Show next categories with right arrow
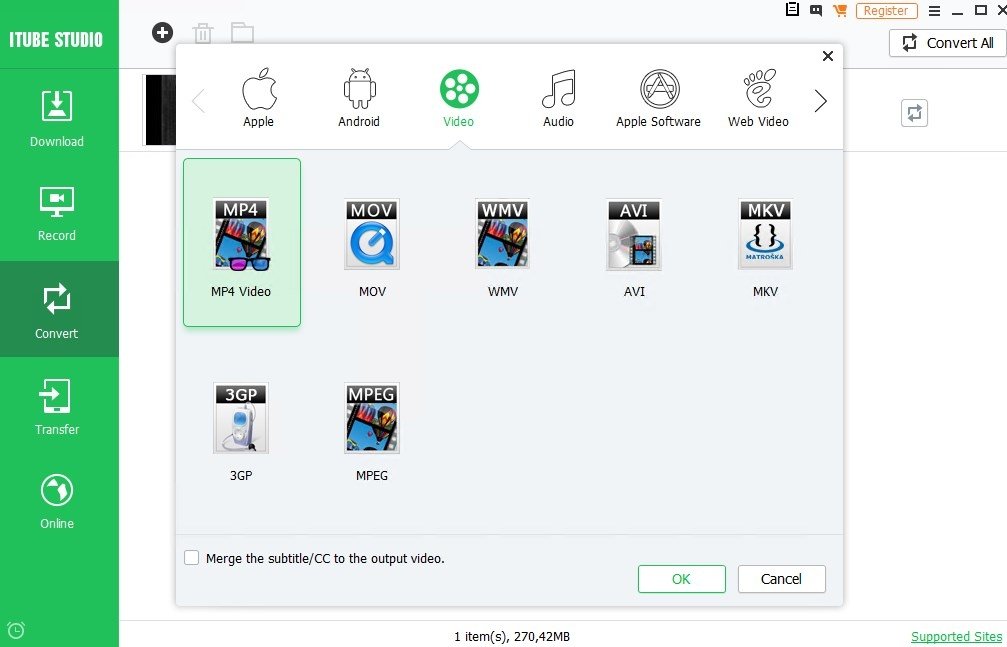 click(820, 101)
